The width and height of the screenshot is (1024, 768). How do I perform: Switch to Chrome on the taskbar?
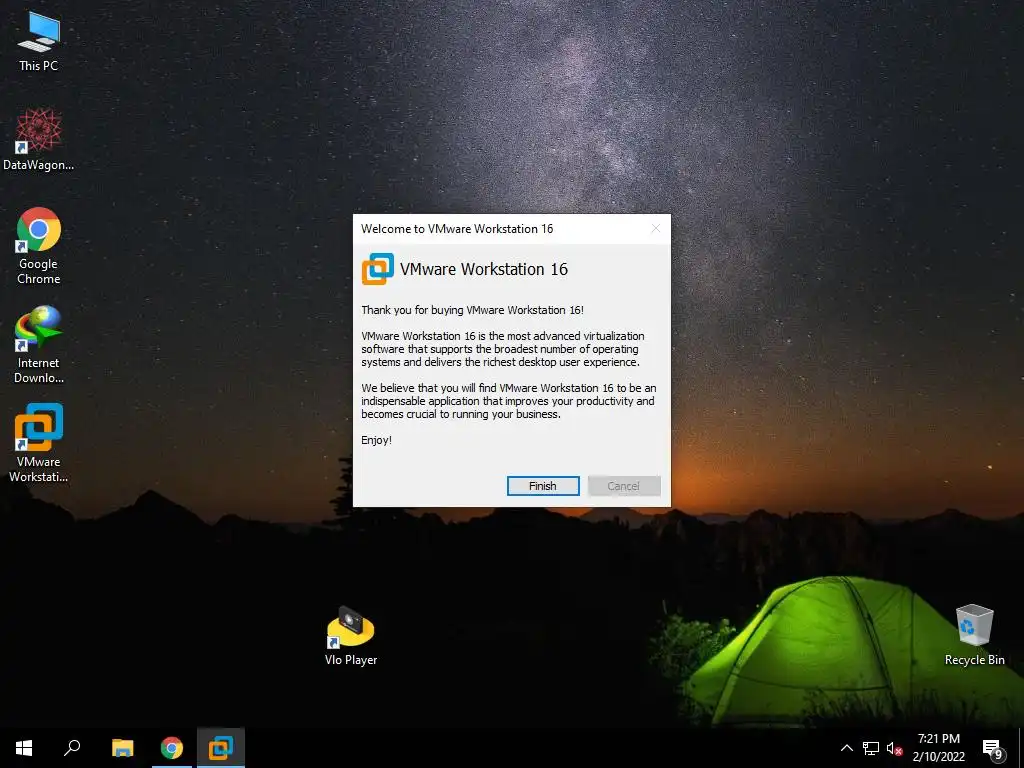click(172, 748)
